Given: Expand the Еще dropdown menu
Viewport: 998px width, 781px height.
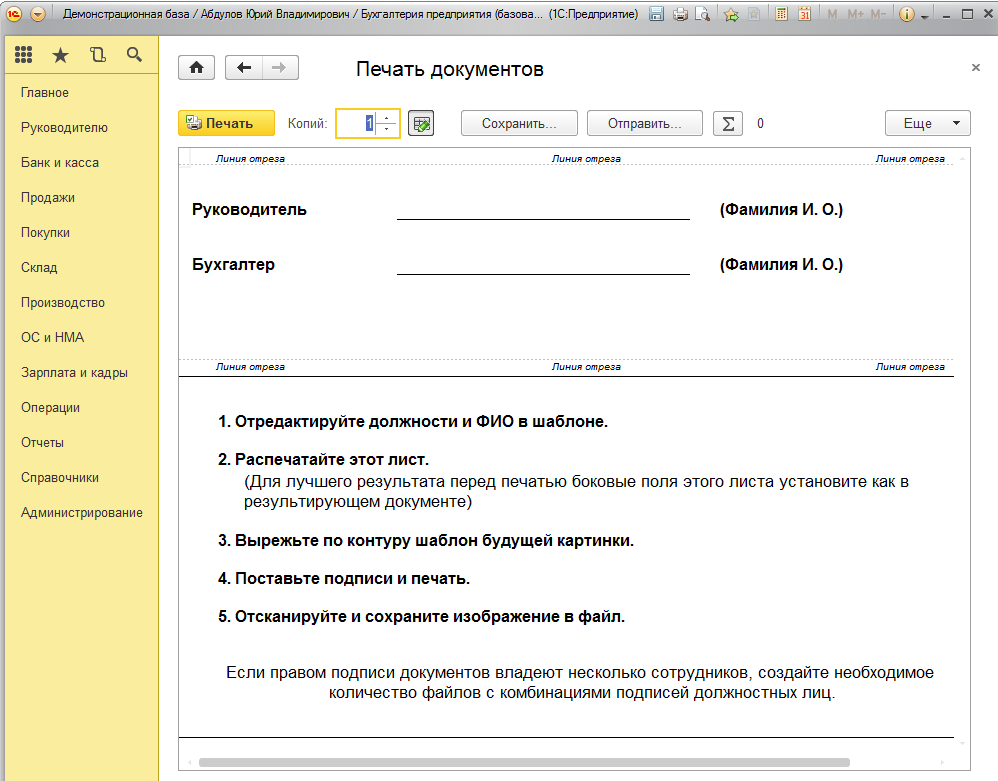Looking at the screenshot, I should (x=927, y=124).
